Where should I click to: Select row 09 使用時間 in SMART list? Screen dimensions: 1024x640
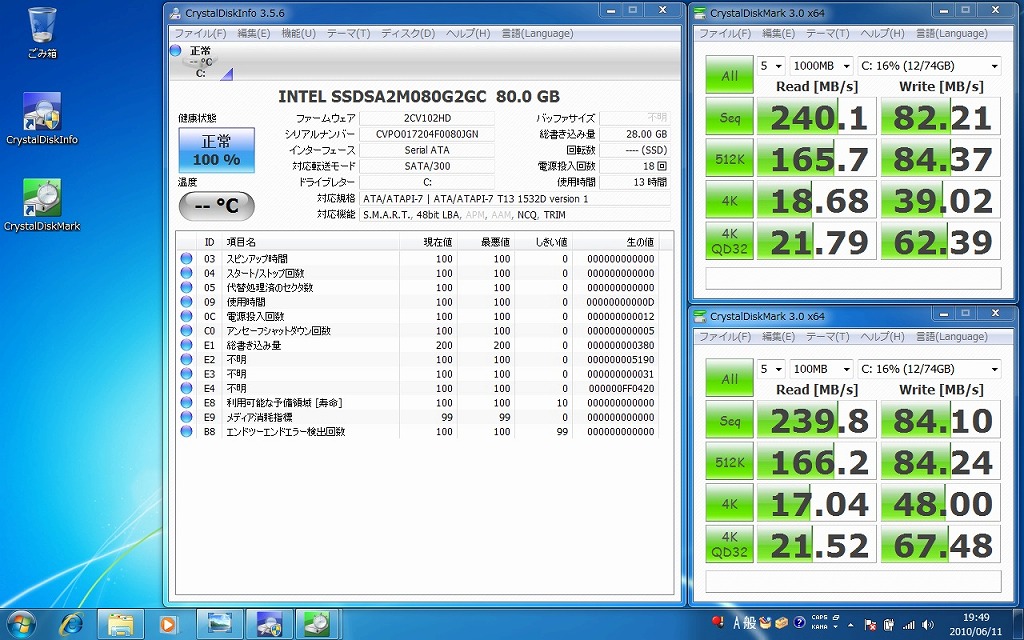point(418,302)
